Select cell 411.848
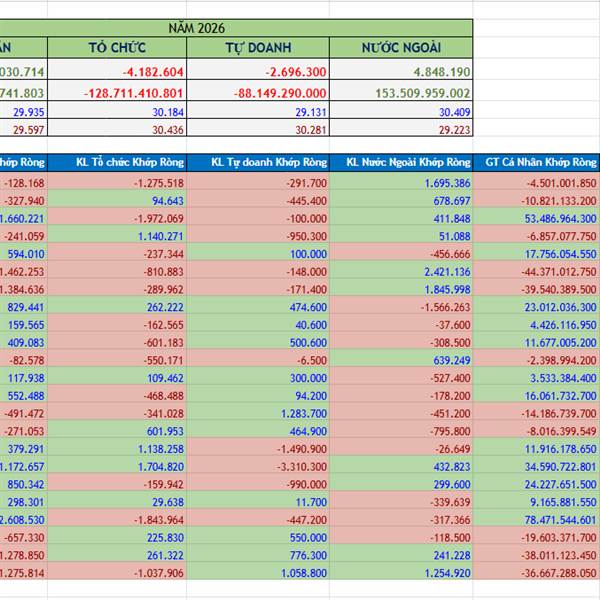 (x=401, y=217)
